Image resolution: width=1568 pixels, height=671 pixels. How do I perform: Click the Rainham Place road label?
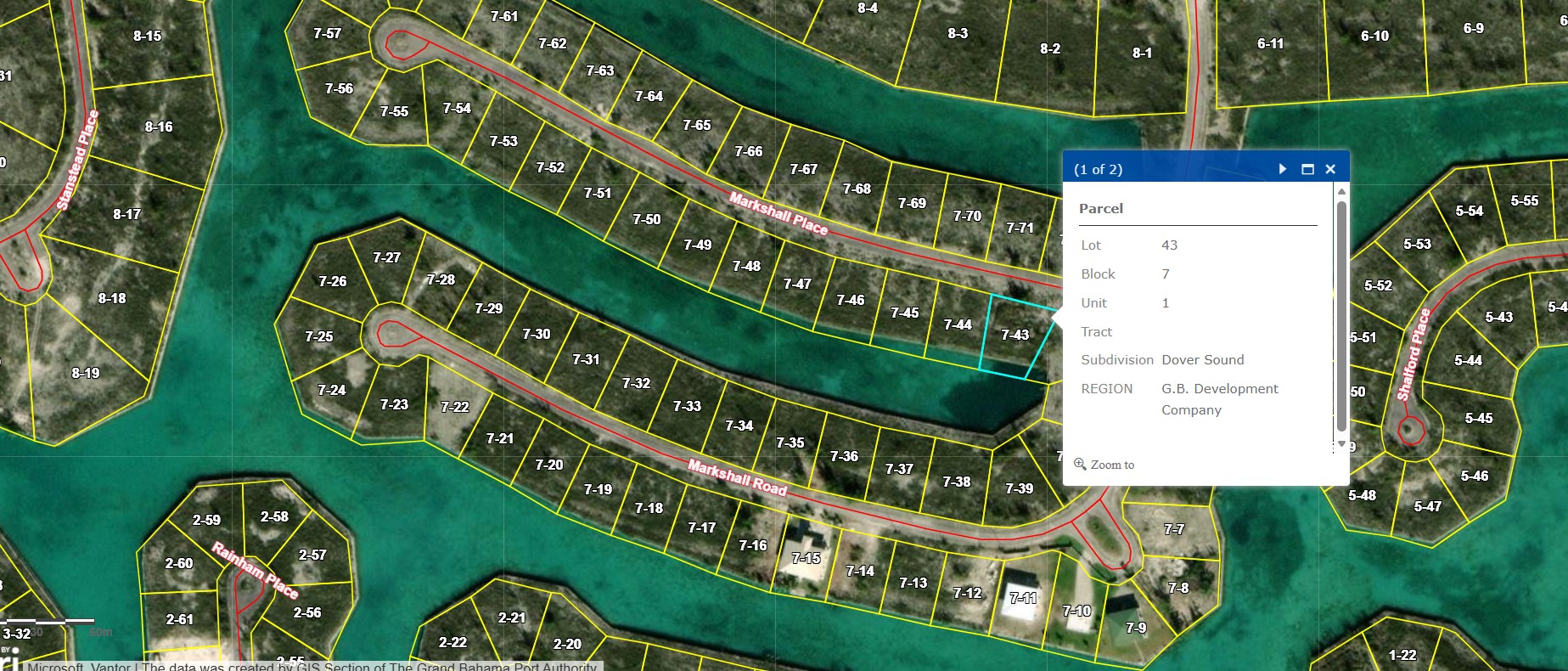pyautogui.click(x=255, y=570)
